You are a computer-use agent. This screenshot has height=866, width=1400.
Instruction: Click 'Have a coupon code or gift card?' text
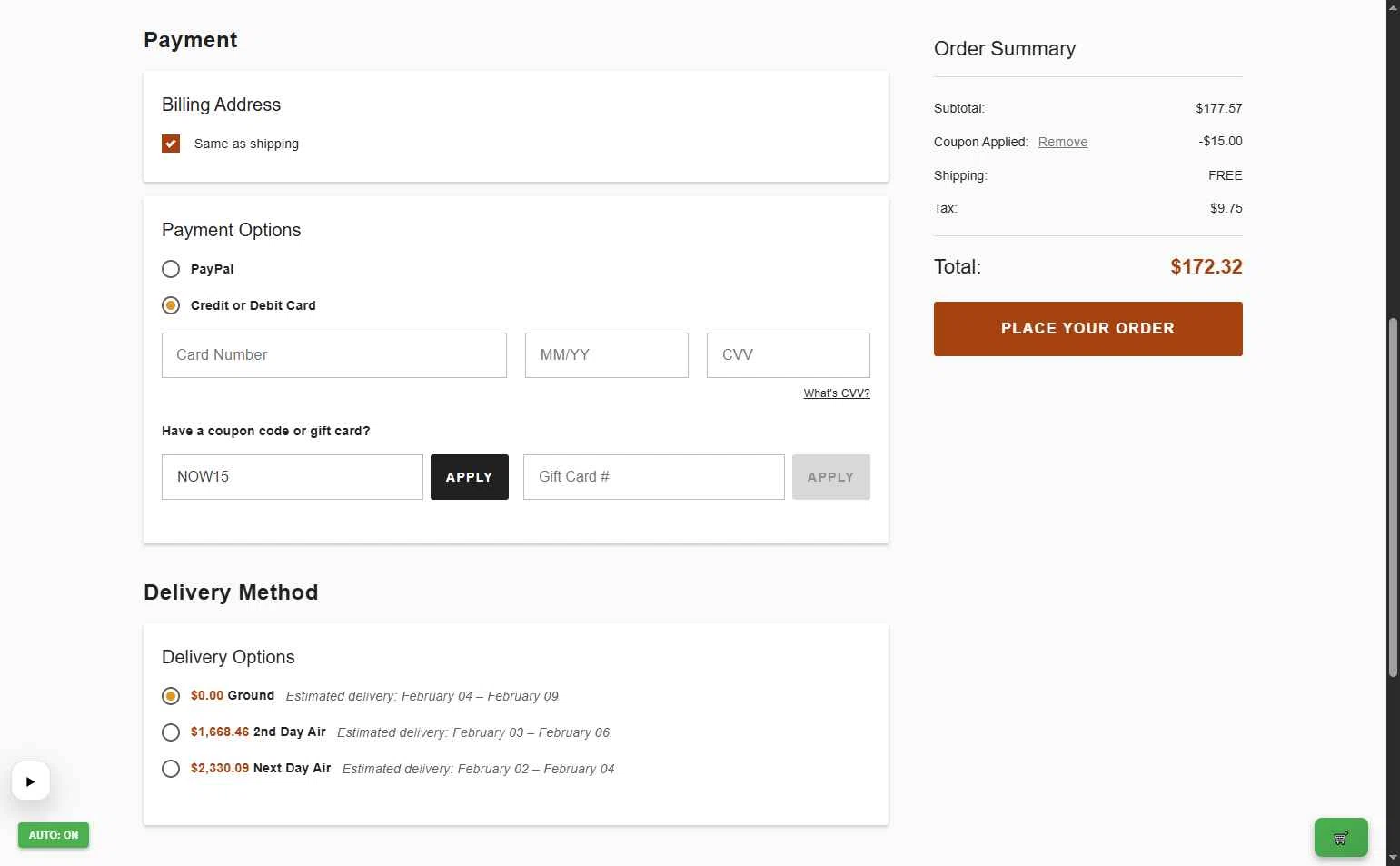point(266,431)
